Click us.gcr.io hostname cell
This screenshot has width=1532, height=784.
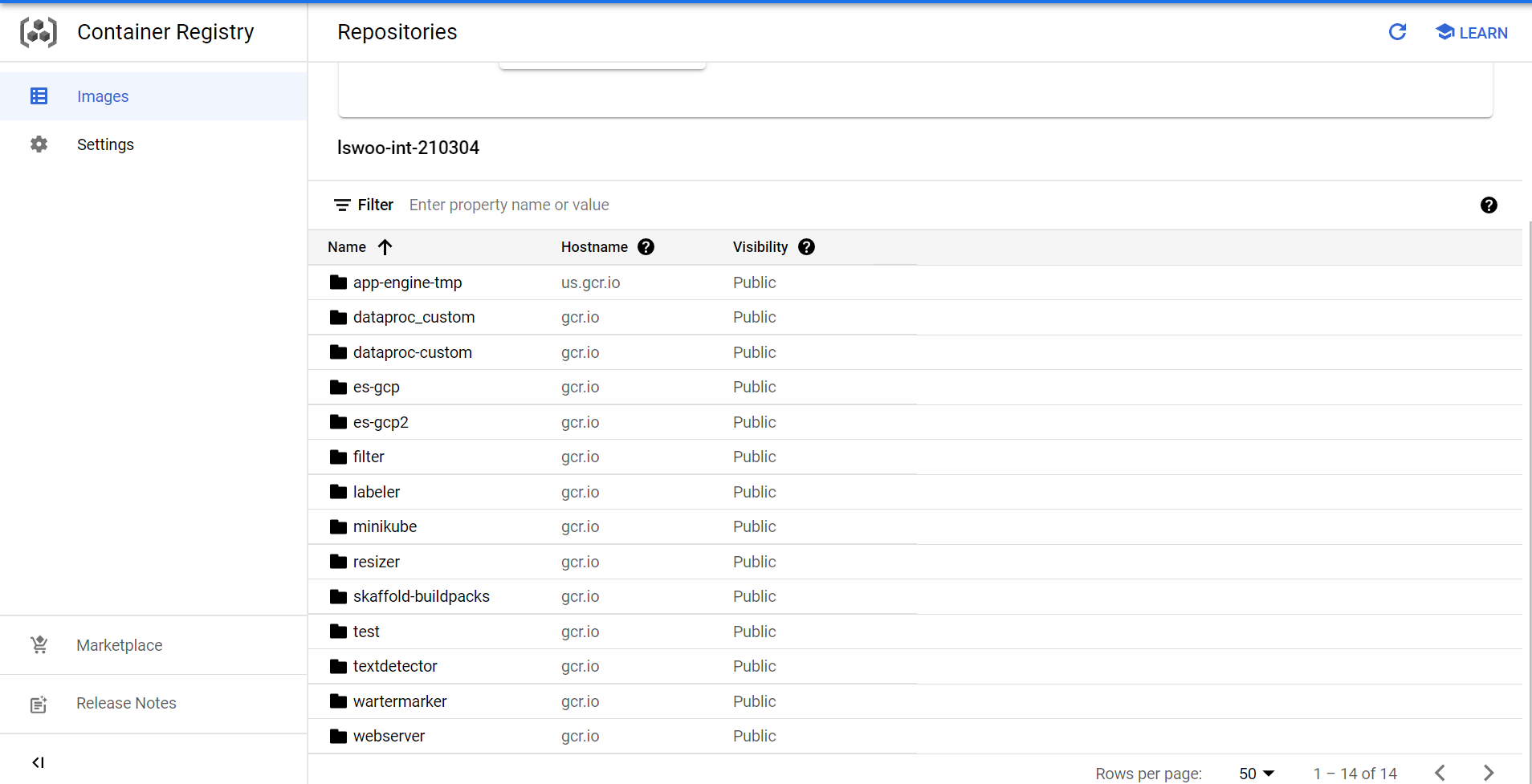[591, 282]
